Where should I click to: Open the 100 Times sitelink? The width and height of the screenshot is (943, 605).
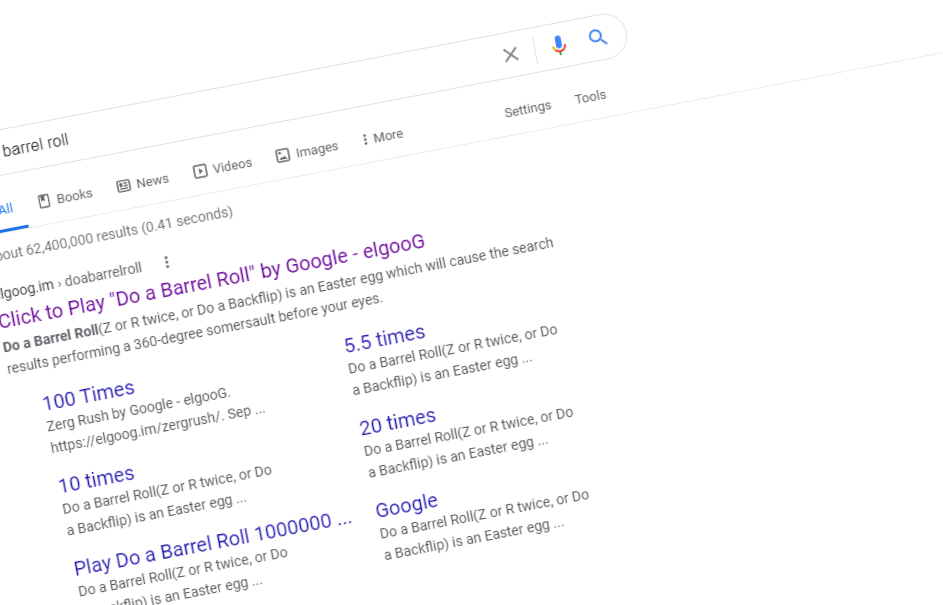tap(88, 395)
